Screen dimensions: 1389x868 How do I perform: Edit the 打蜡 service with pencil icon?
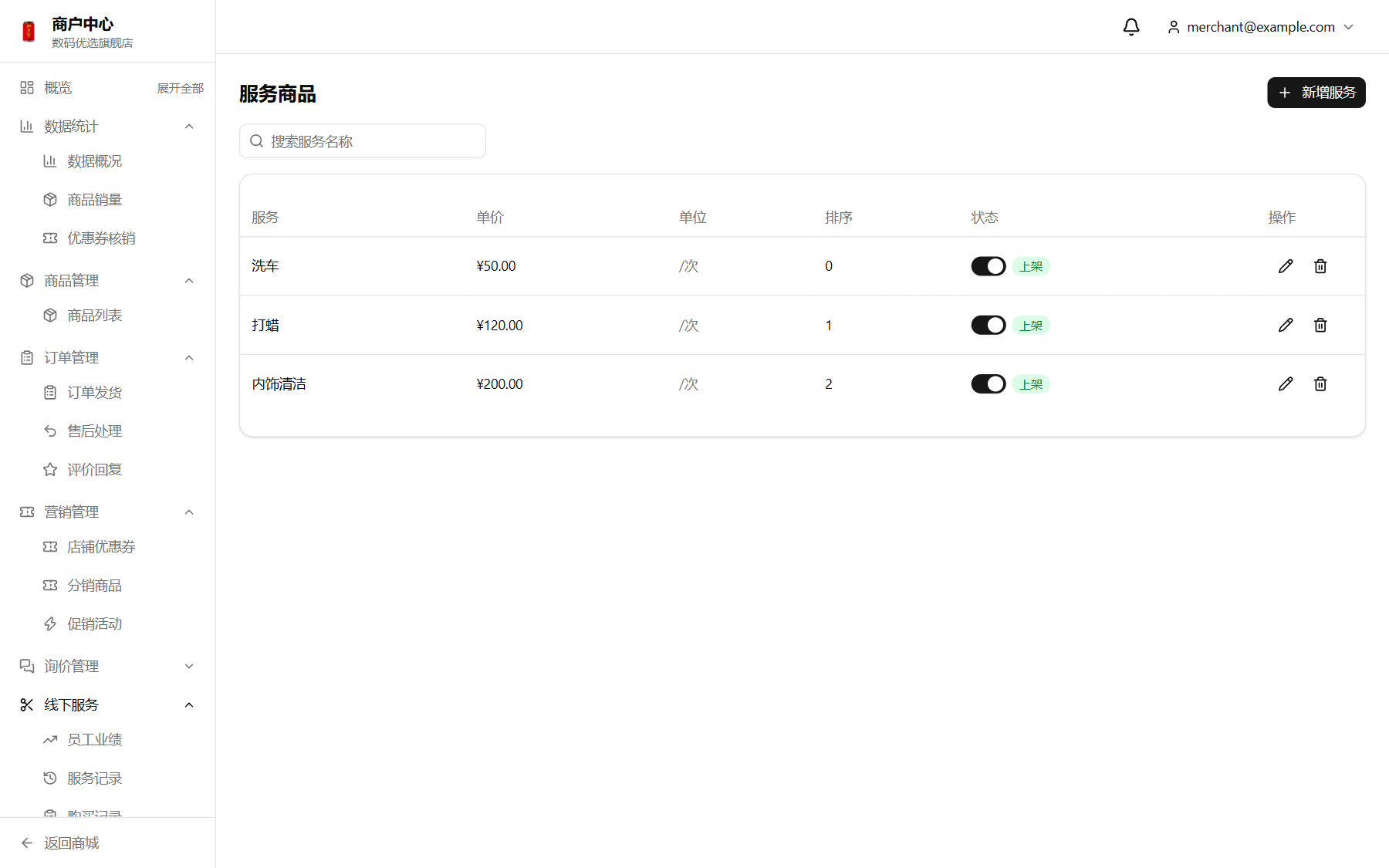[1286, 325]
